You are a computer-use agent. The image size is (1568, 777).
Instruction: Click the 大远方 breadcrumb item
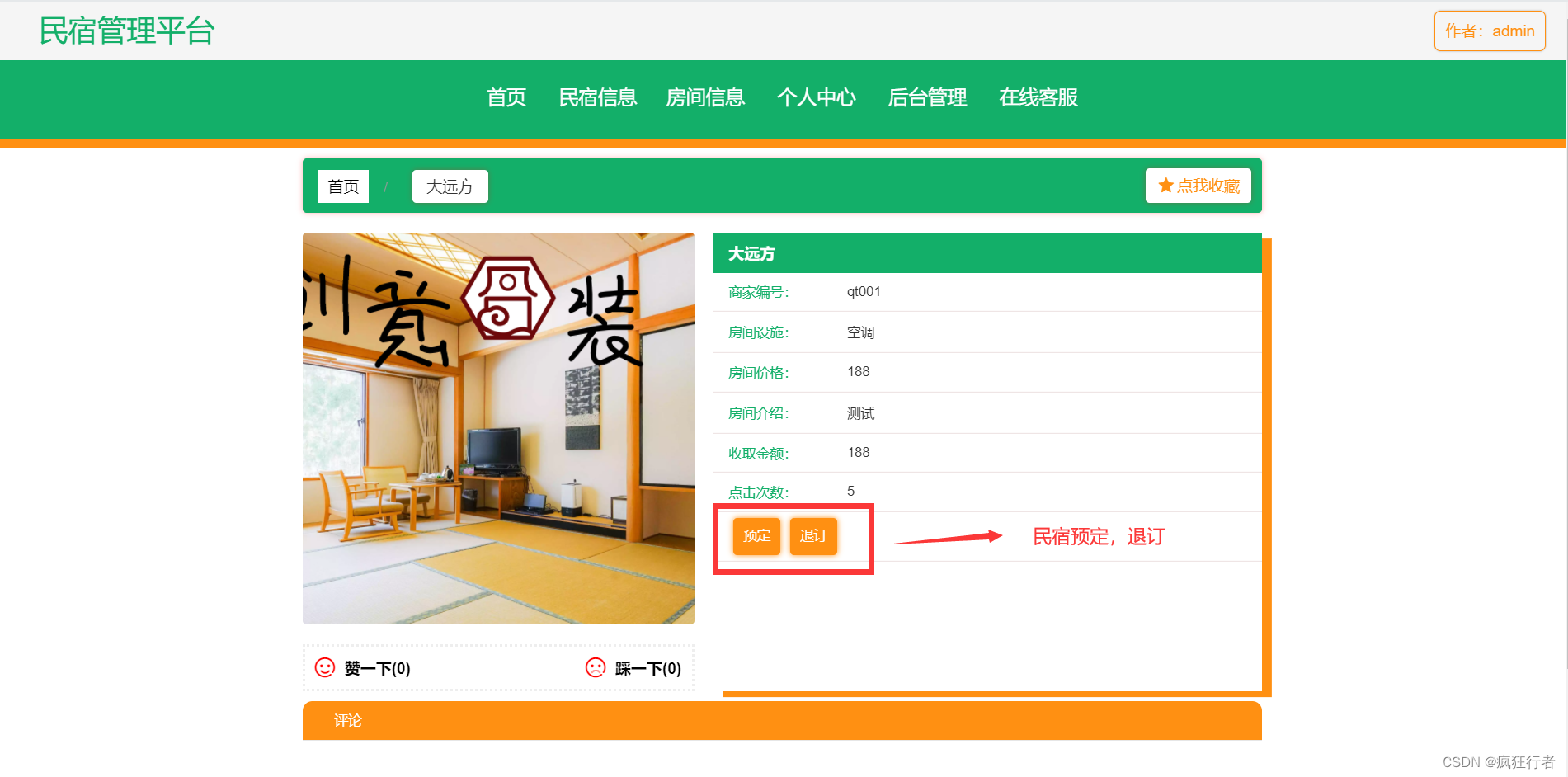[x=450, y=186]
